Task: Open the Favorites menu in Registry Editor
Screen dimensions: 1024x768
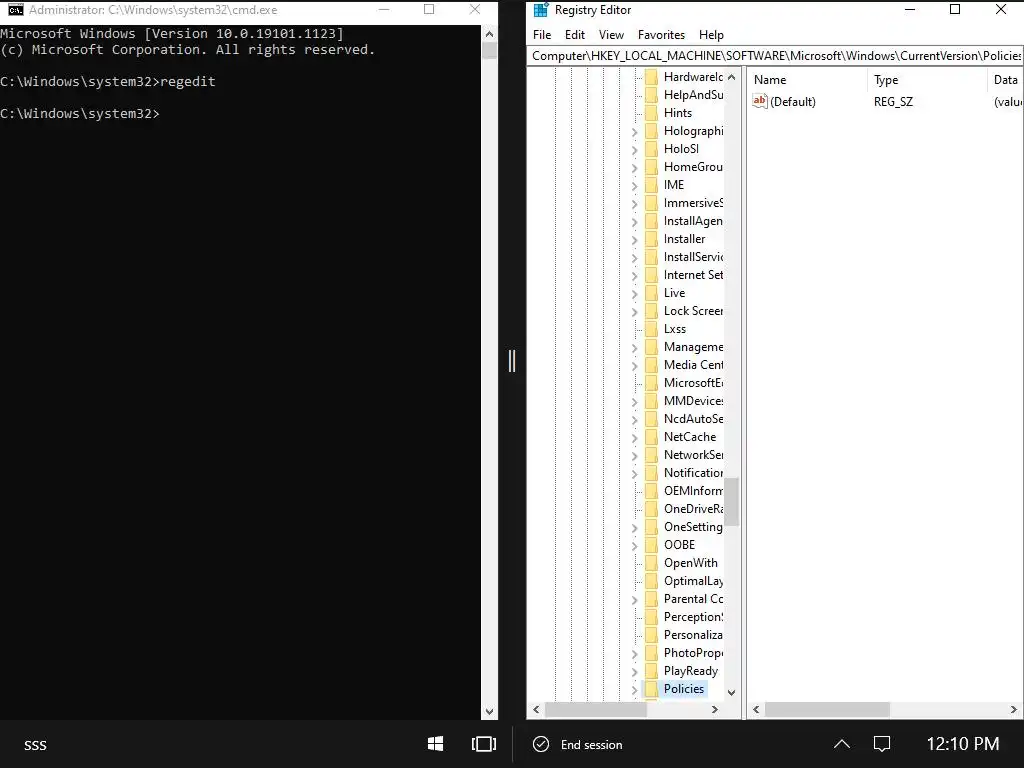Action: pyautogui.click(x=661, y=35)
